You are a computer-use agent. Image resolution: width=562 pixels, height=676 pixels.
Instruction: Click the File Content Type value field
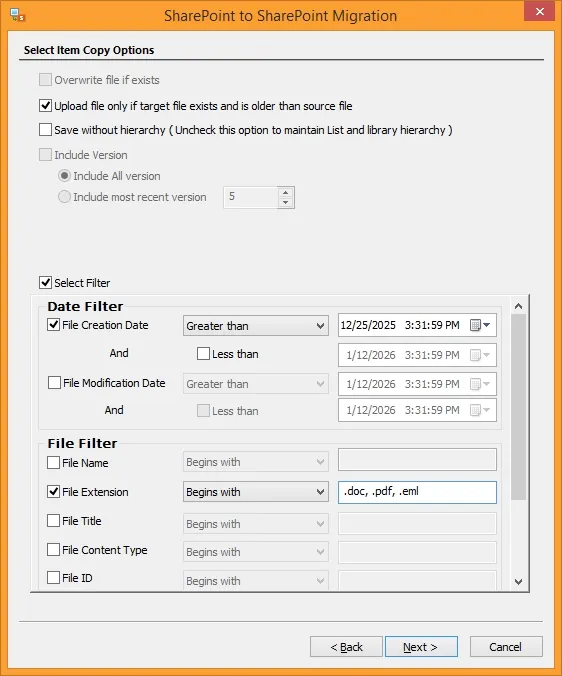click(x=417, y=552)
